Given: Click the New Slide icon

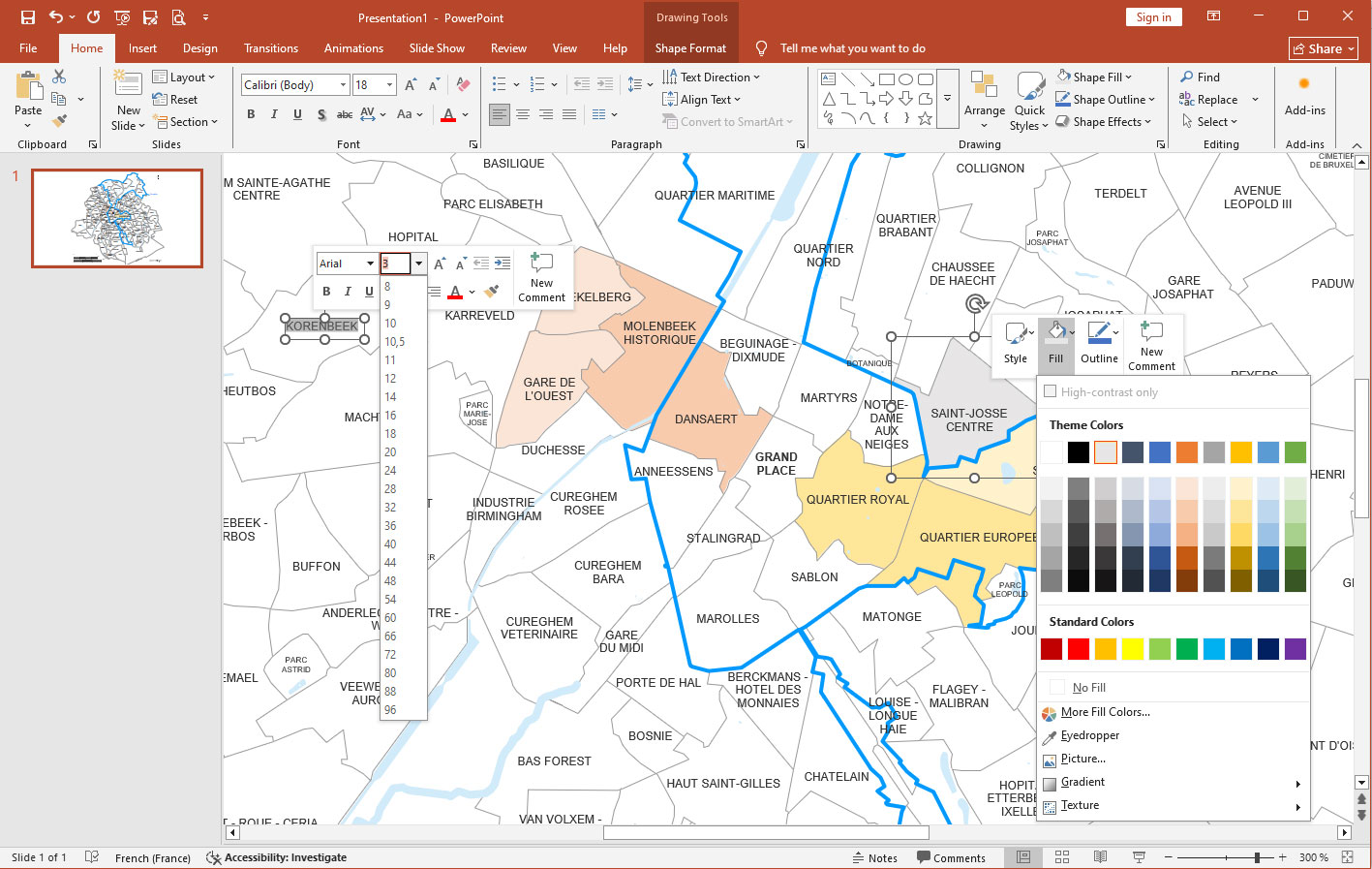Looking at the screenshot, I should [128, 85].
